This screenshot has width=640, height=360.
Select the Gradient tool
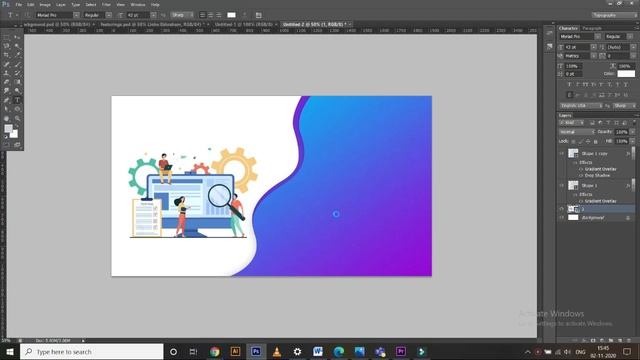tap(17, 82)
